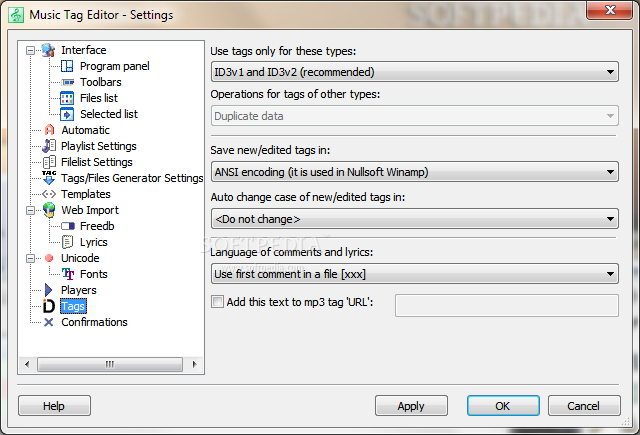Collapse the Unicode tree node
The width and height of the screenshot is (640, 435).
(x=30, y=259)
